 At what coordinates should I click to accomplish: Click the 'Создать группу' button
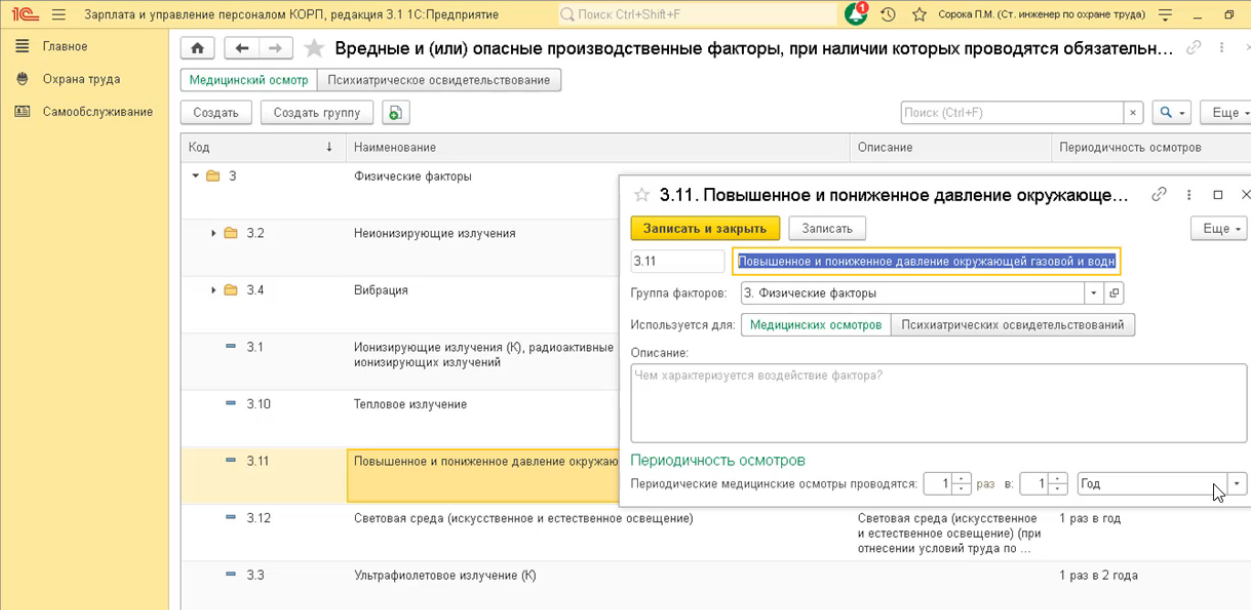(317, 113)
